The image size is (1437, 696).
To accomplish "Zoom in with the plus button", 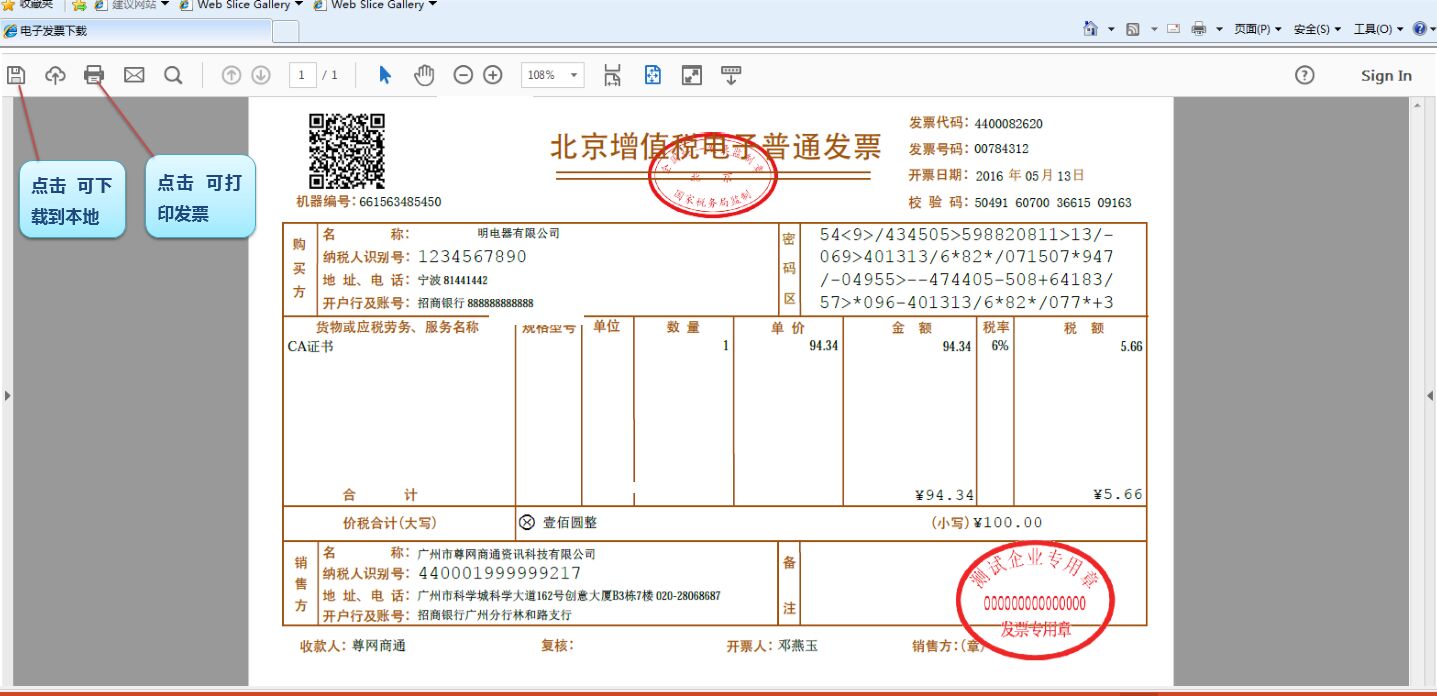I will pyautogui.click(x=493, y=75).
